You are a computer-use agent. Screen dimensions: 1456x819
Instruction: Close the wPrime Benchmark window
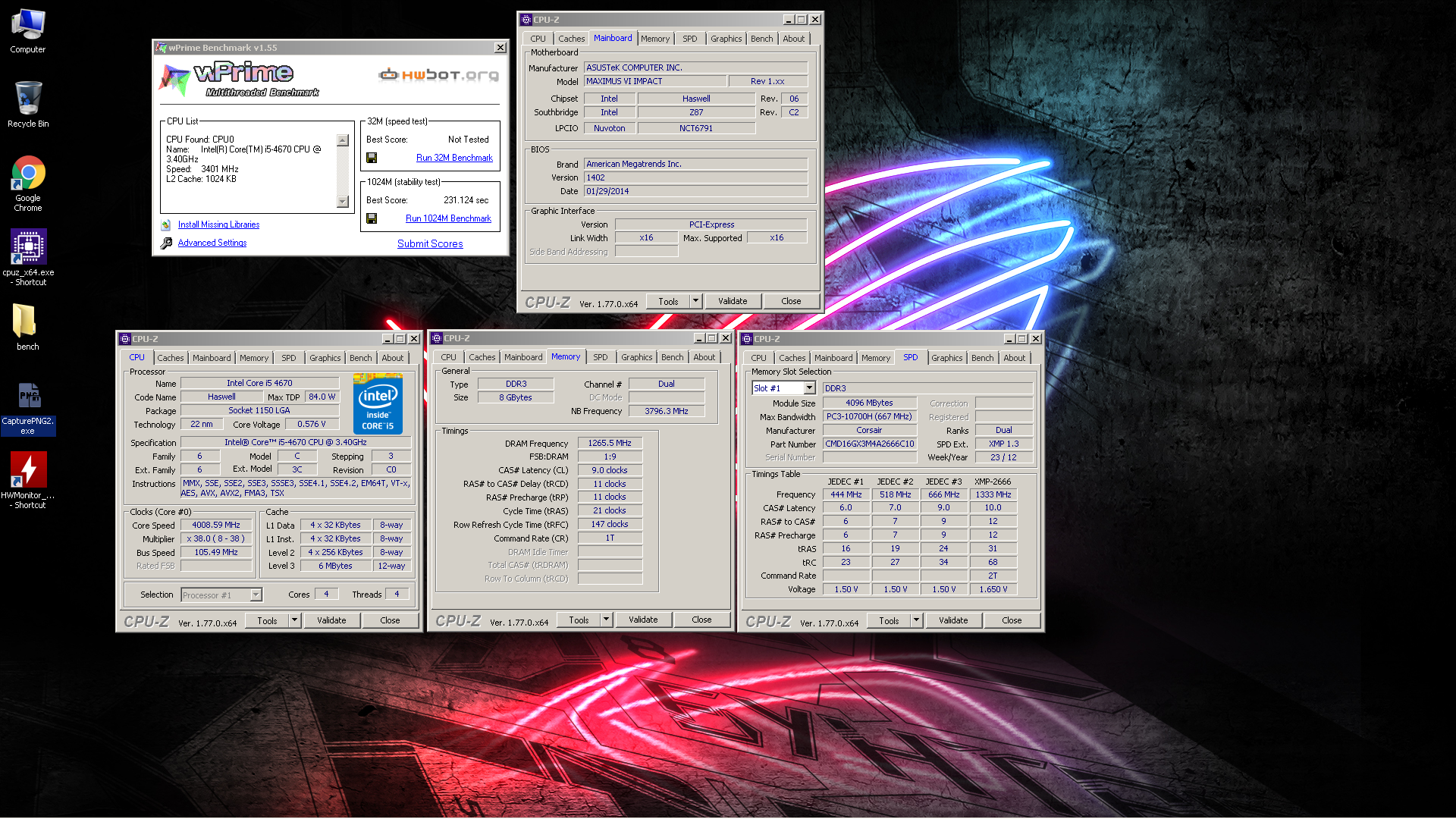pyautogui.click(x=500, y=48)
